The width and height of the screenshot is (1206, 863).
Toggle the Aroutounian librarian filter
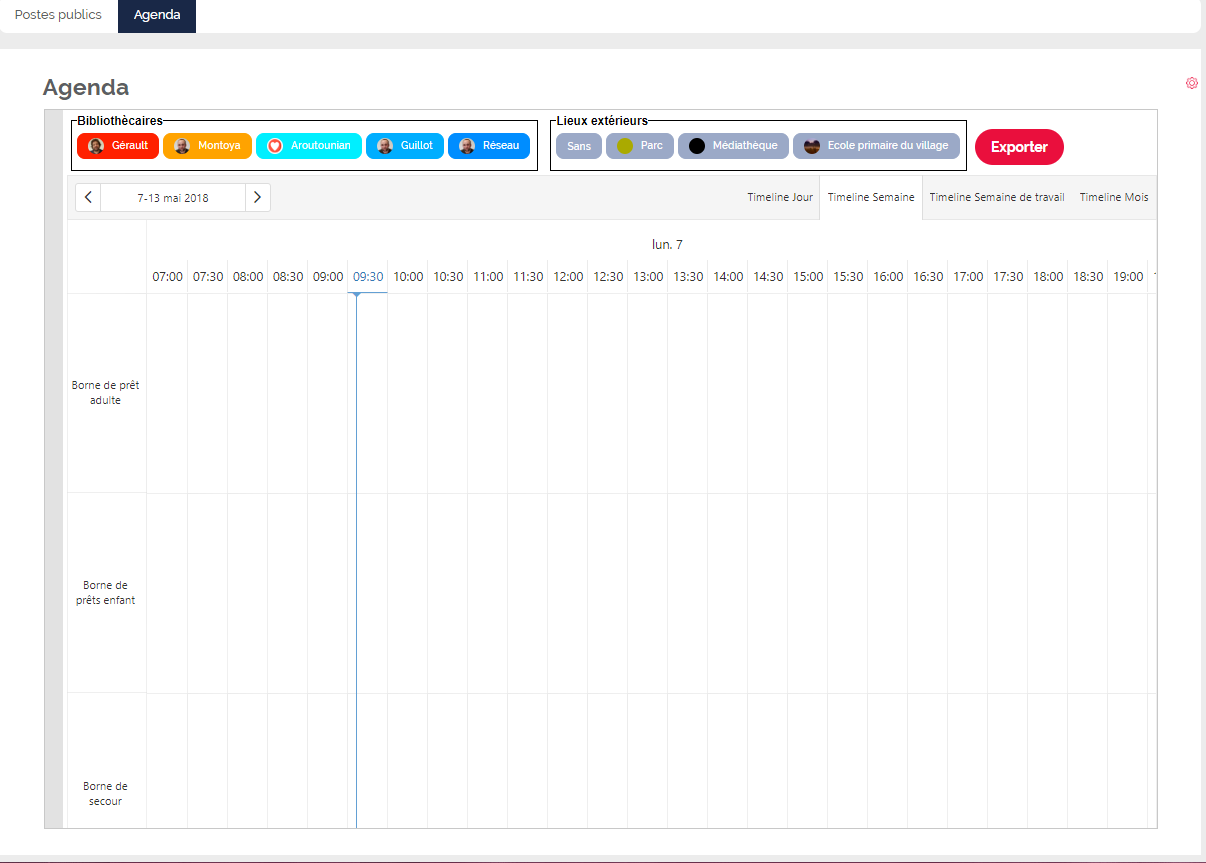pyautogui.click(x=309, y=146)
